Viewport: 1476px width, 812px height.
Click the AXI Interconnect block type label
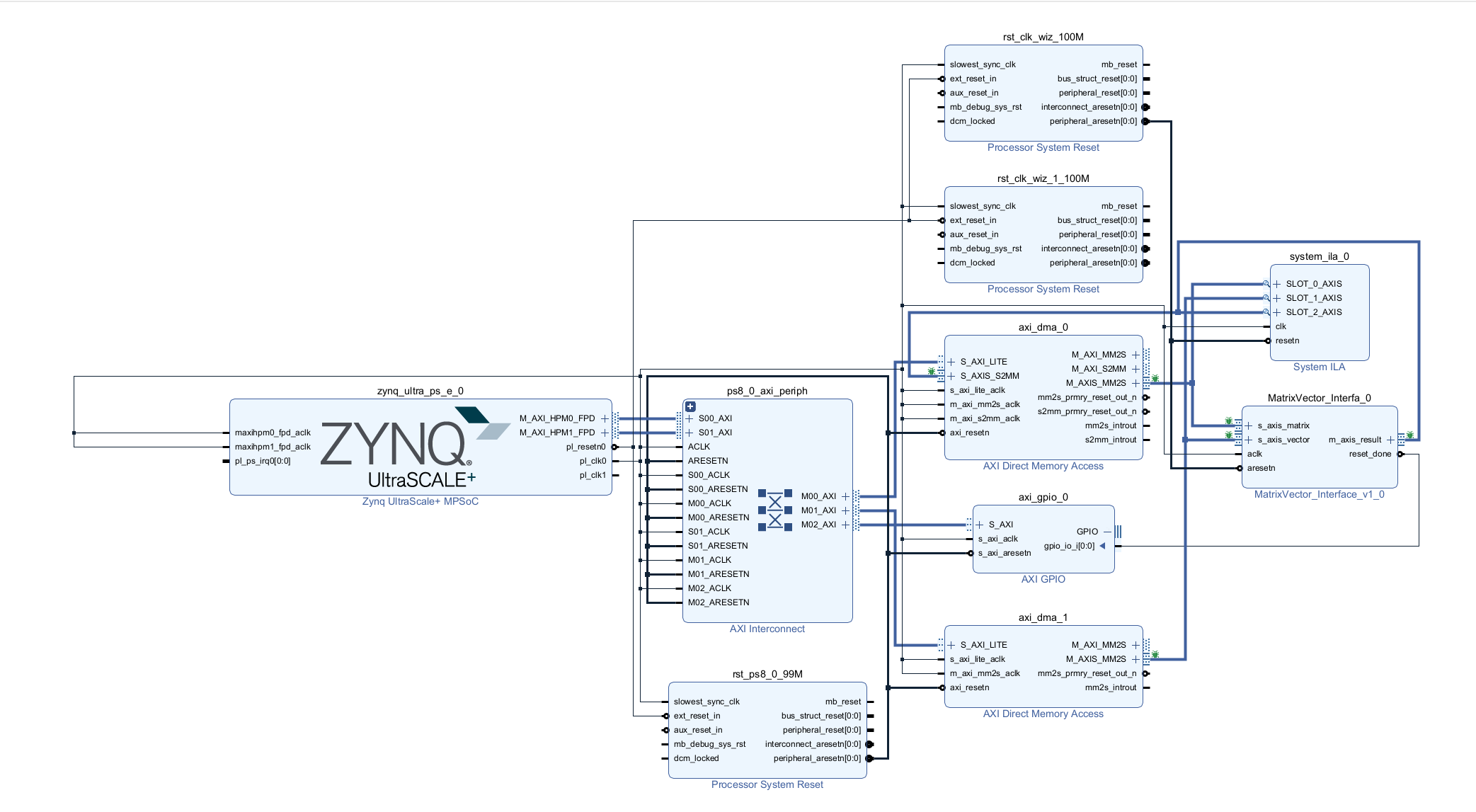(x=767, y=629)
